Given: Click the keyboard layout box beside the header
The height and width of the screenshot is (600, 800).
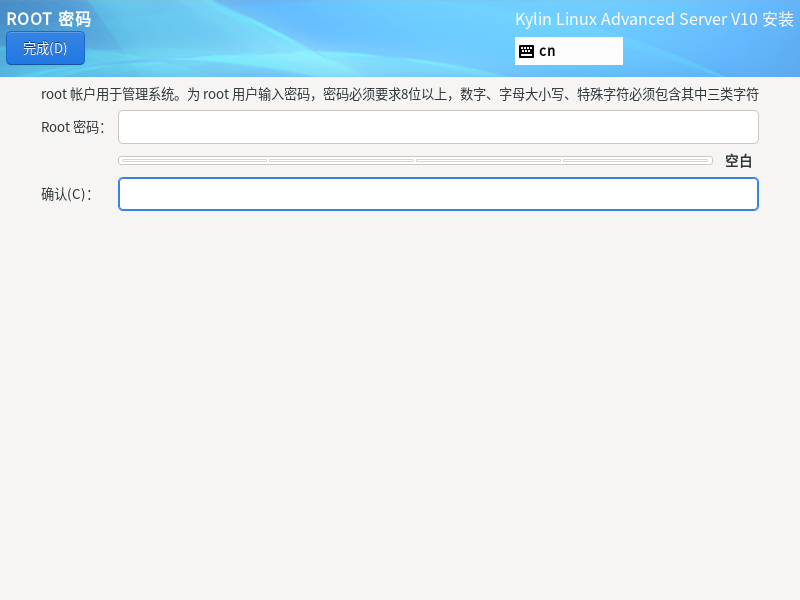Looking at the screenshot, I should click(x=568, y=51).
